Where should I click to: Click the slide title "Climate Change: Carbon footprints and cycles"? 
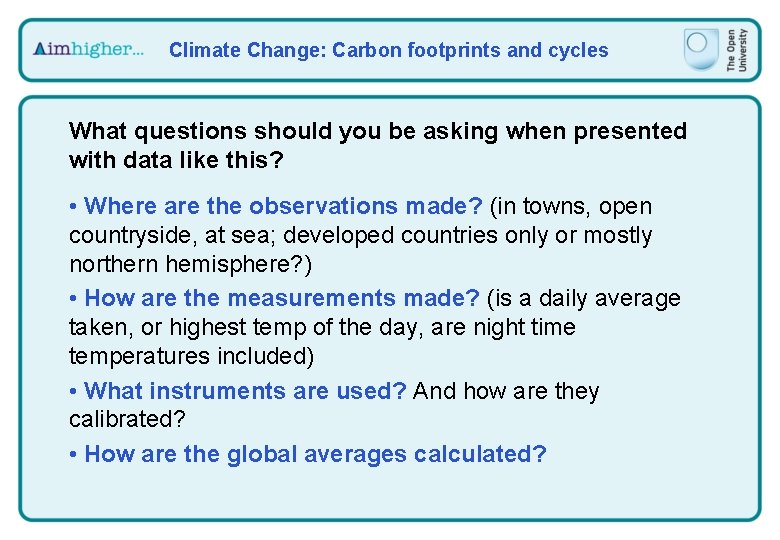click(388, 50)
